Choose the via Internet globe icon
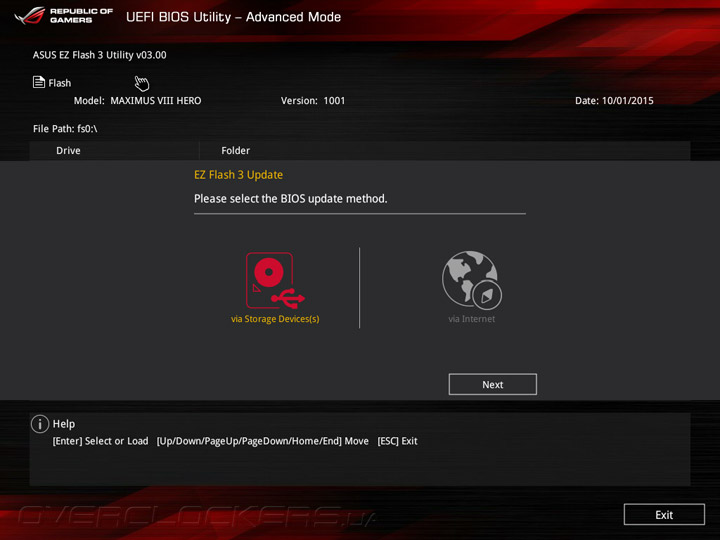Screen dimensions: 720x540 click(472, 280)
